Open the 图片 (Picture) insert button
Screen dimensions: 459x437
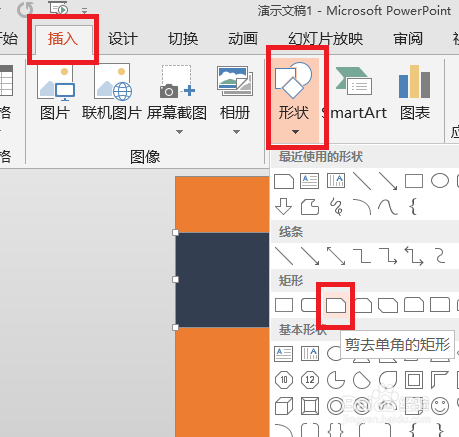56,92
